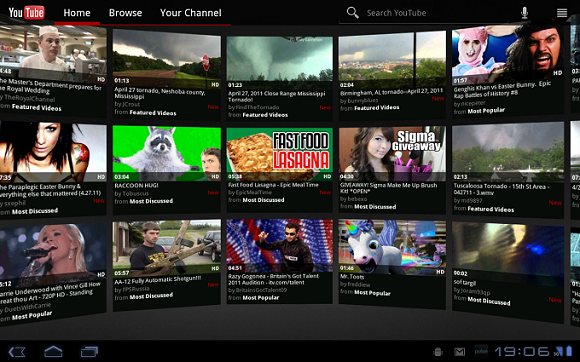Image resolution: width=580 pixels, height=362 pixels.
Task: Open the Your Channel tab
Action: 191,13
